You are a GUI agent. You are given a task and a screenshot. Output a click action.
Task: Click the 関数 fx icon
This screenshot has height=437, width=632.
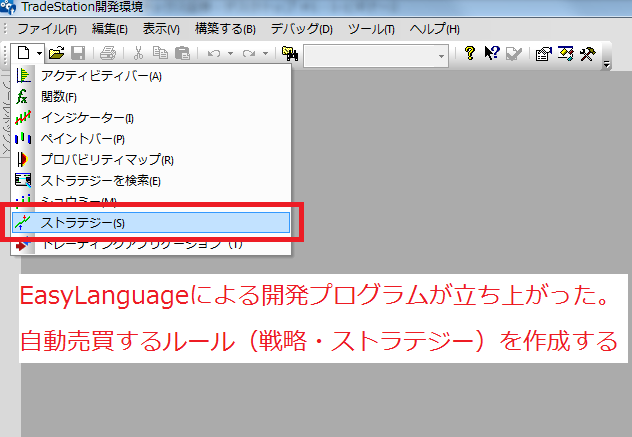(23, 97)
